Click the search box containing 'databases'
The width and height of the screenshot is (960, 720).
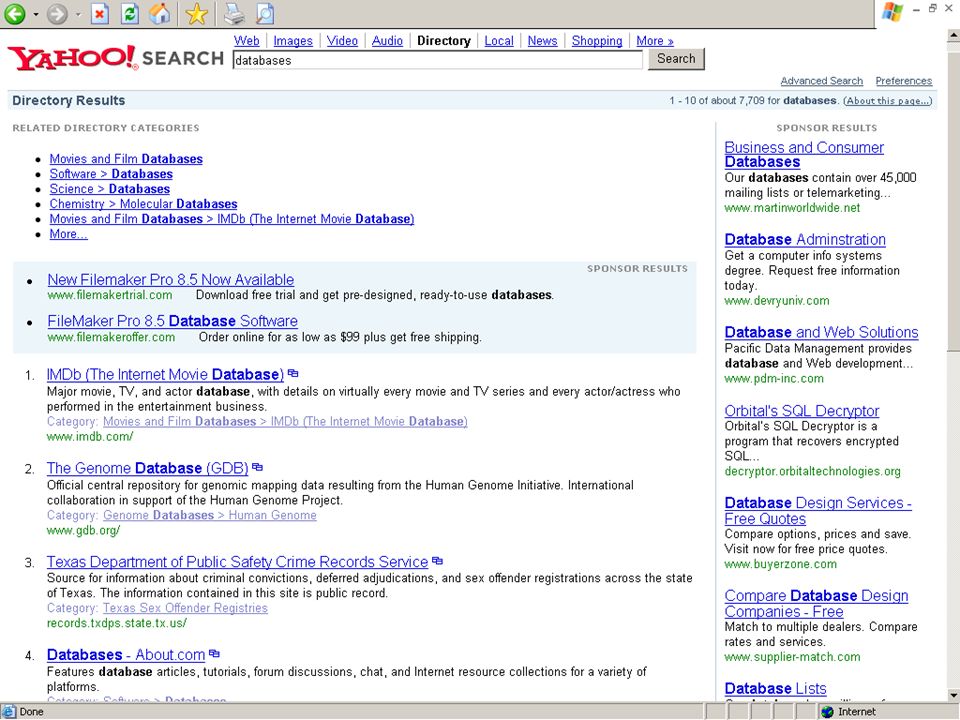pyautogui.click(x=438, y=60)
